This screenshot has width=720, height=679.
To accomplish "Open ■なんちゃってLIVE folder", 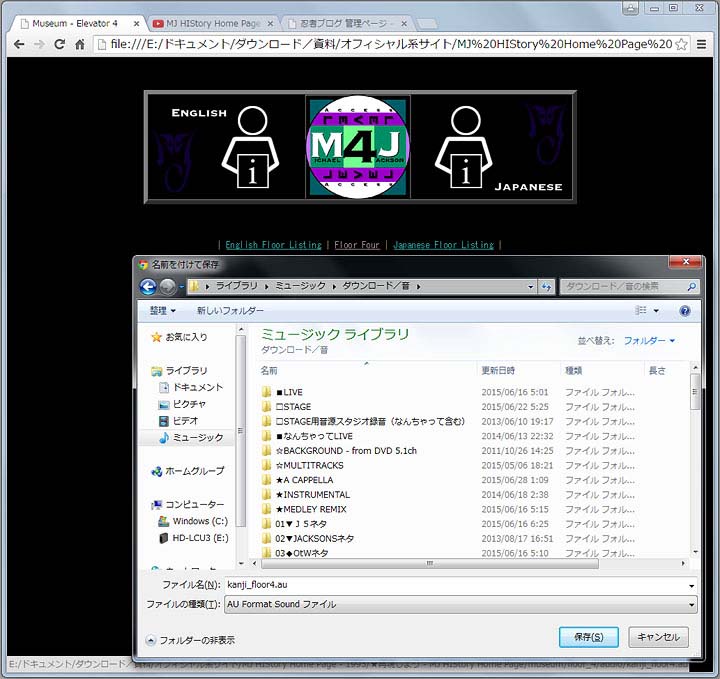I will 307,436.
